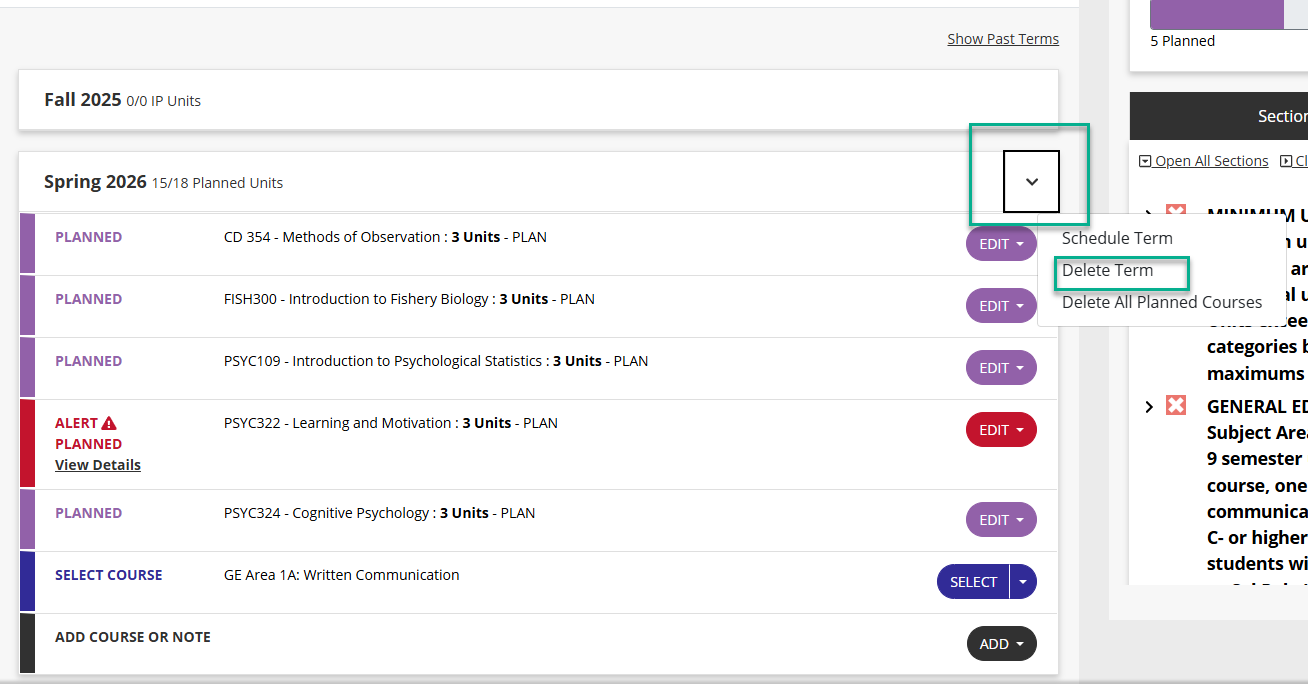
Task: Choose Delete Term from the menu
Action: click(x=1107, y=271)
